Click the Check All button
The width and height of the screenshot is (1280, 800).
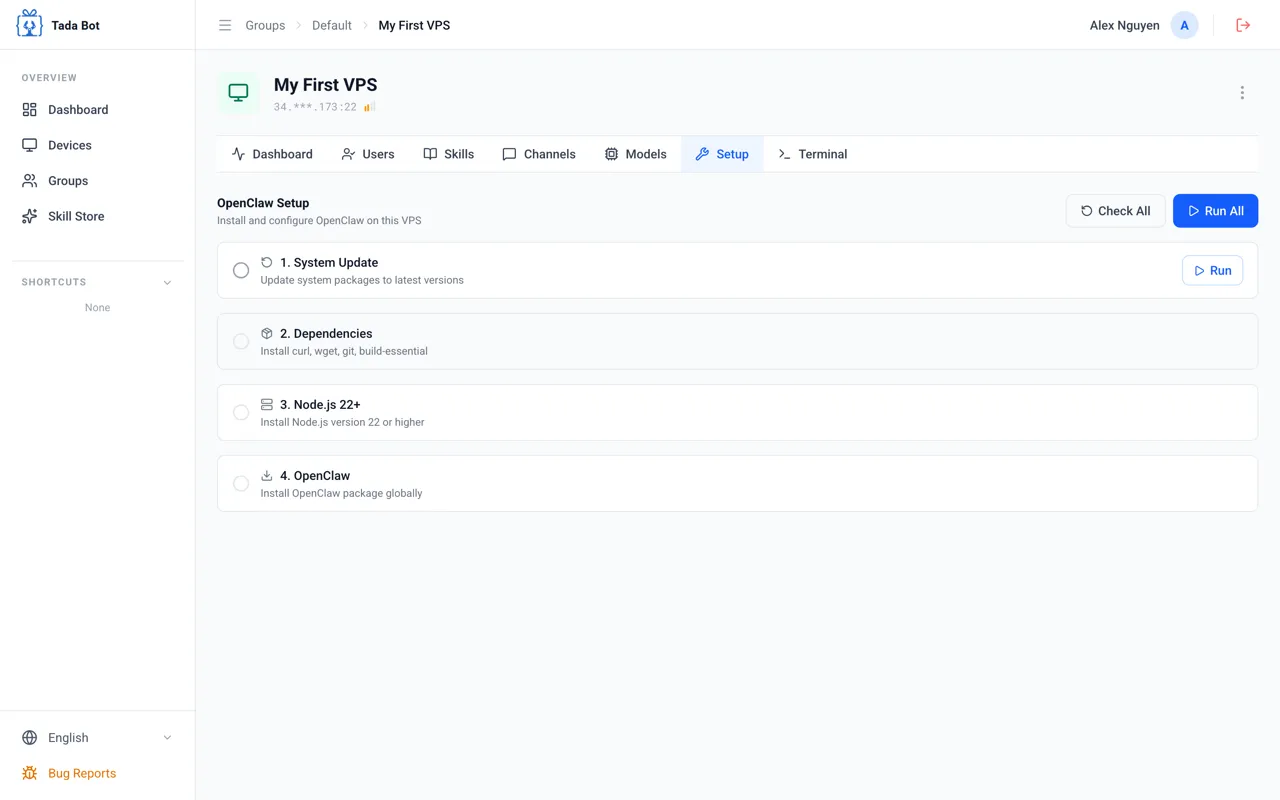pos(1115,211)
